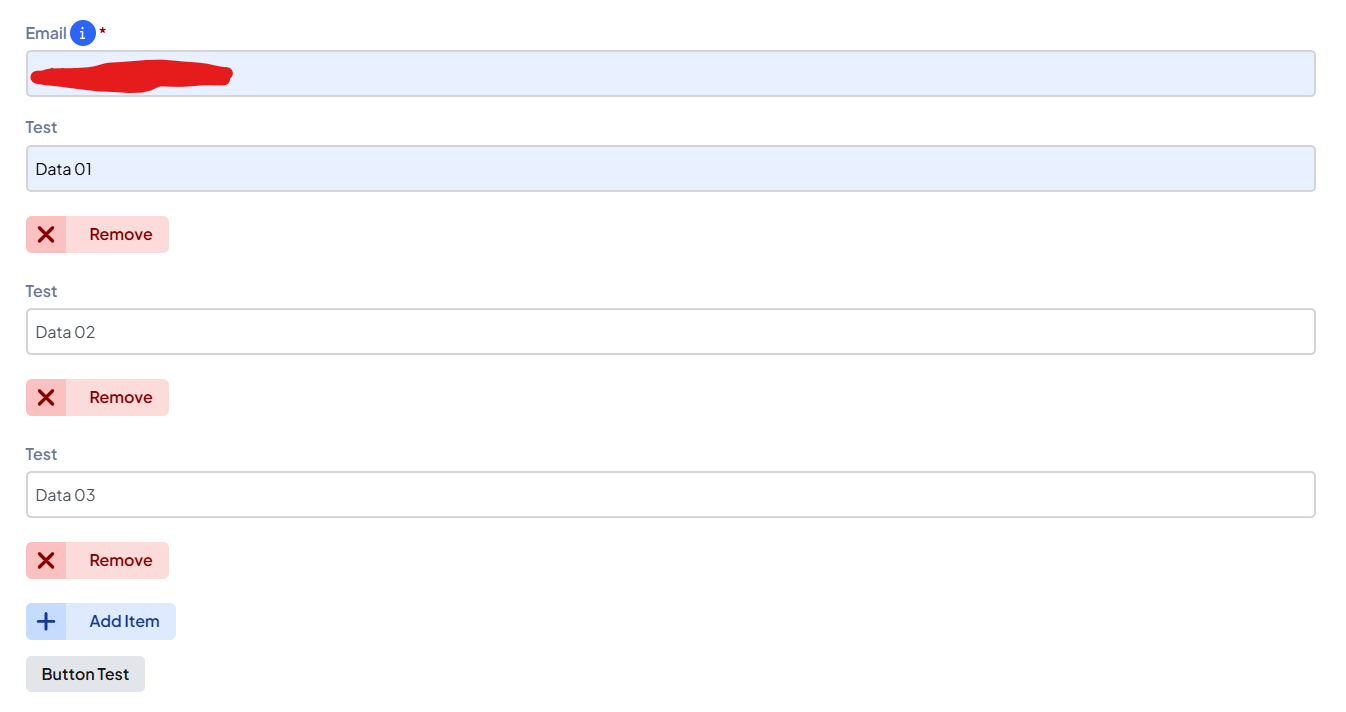Click the Email field label
The height and width of the screenshot is (712, 1346).
click(x=46, y=34)
